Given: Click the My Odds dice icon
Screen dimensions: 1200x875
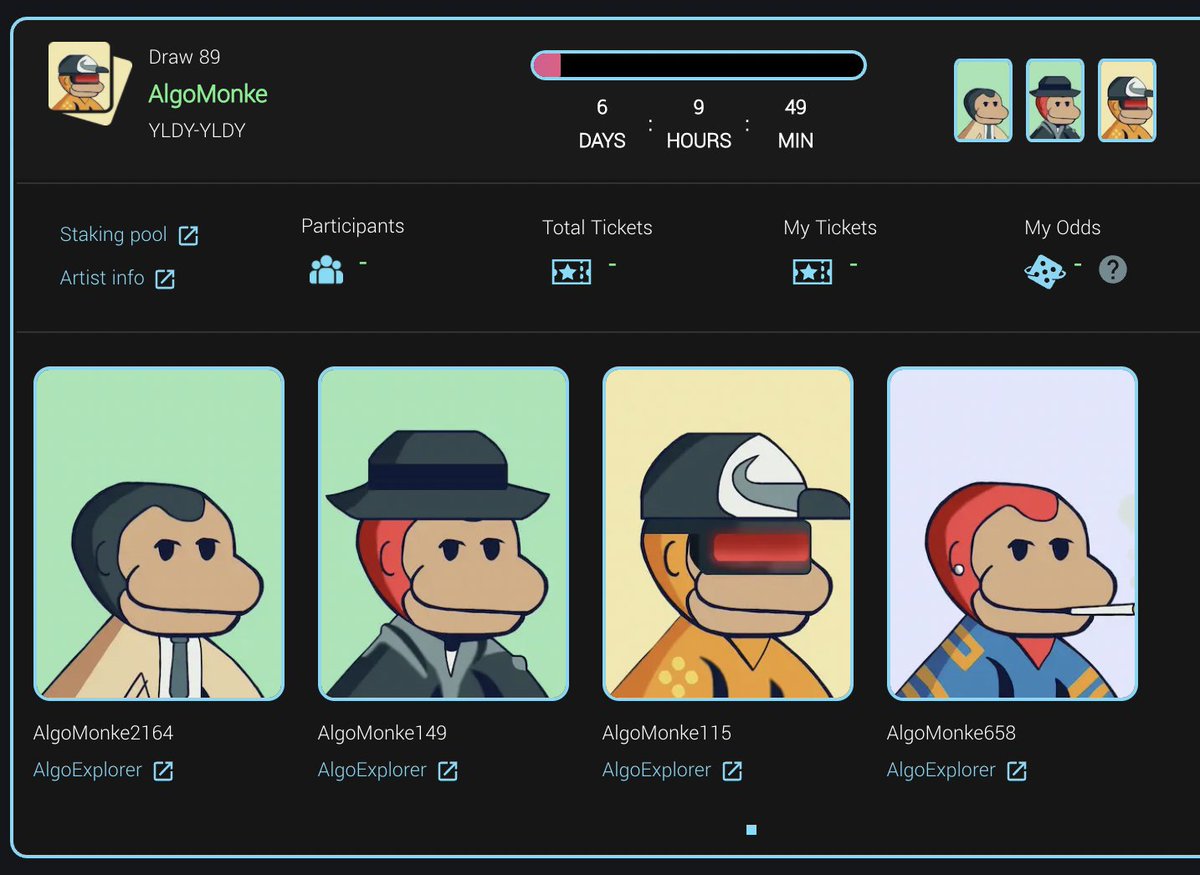Looking at the screenshot, I should click(x=1045, y=271).
